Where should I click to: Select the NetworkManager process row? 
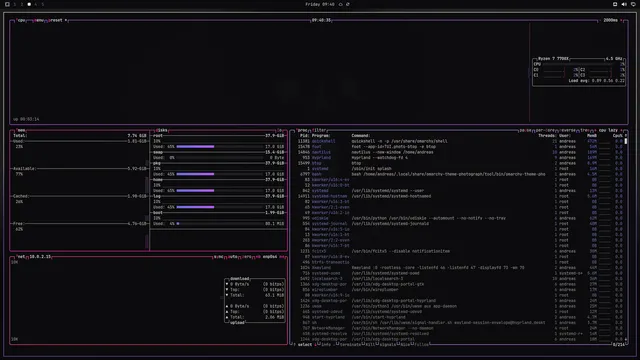[x=459, y=328]
